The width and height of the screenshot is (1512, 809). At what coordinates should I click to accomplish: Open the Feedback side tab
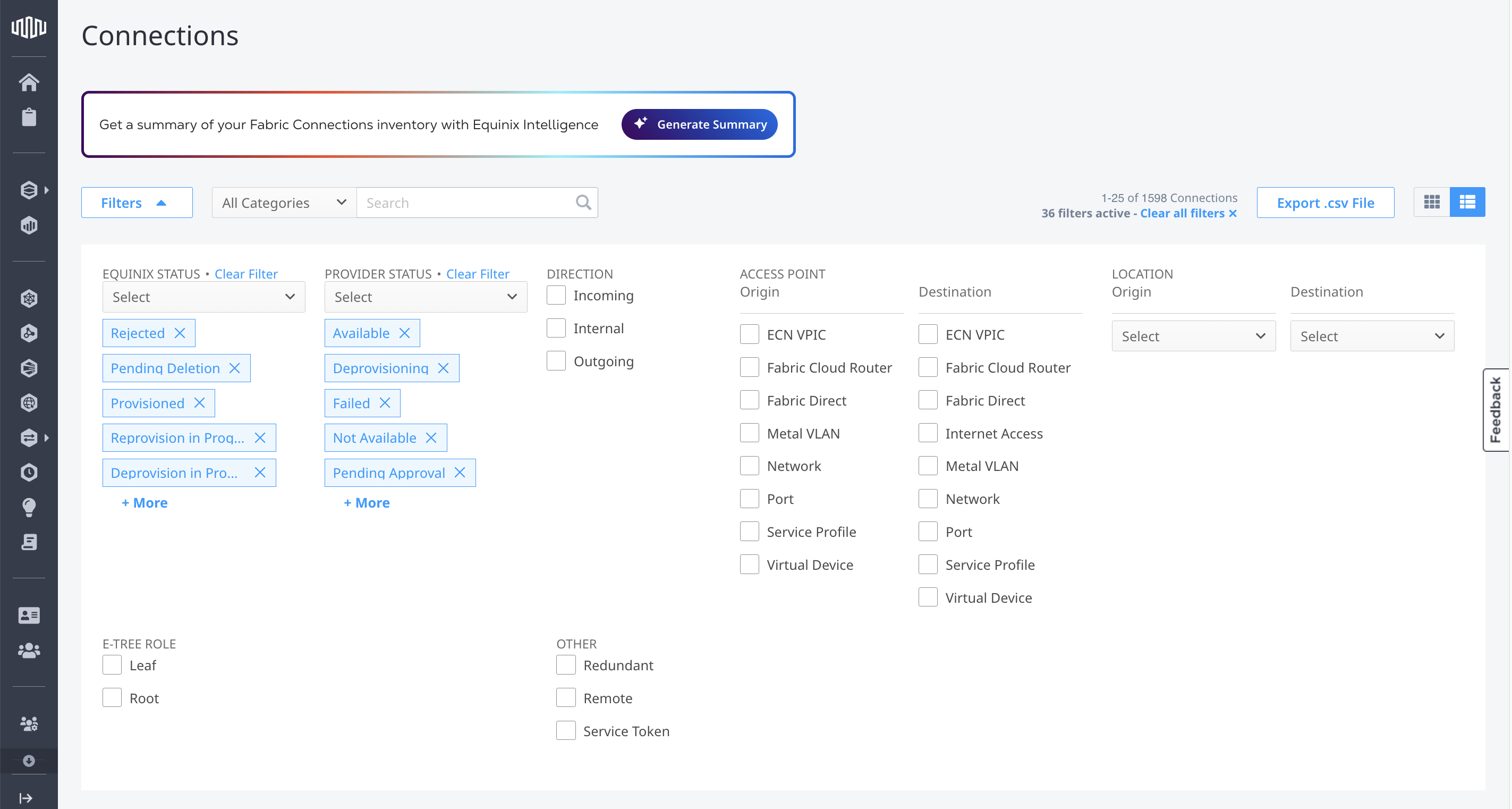1495,410
